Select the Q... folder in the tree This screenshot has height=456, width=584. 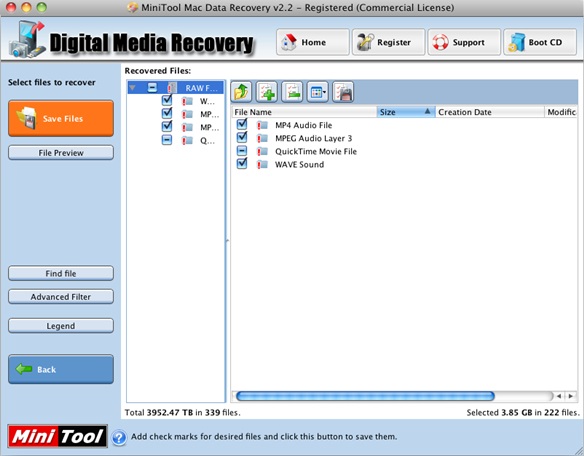click(207, 141)
